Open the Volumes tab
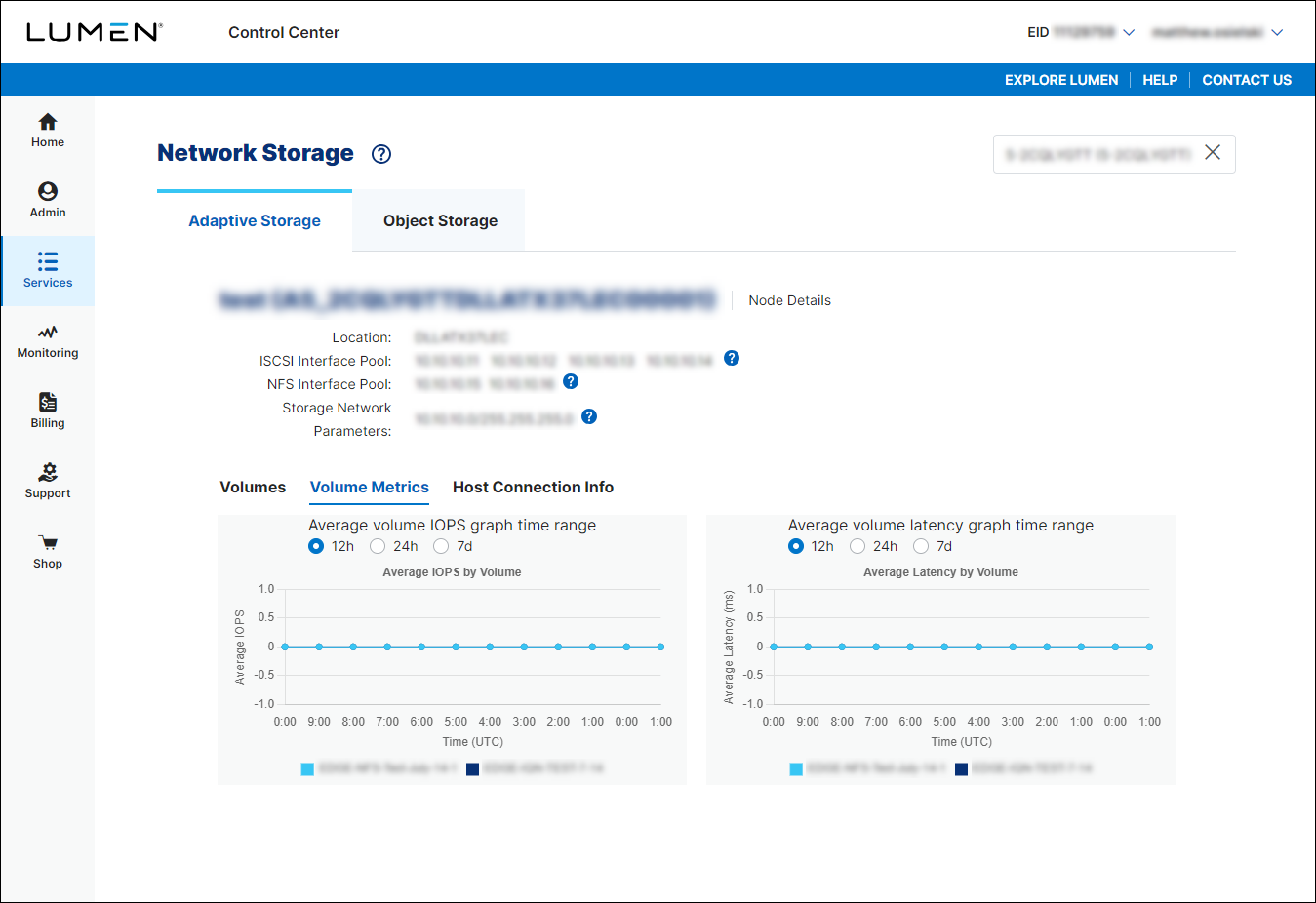Screen dimensions: 1316x903 click(x=253, y=487)
